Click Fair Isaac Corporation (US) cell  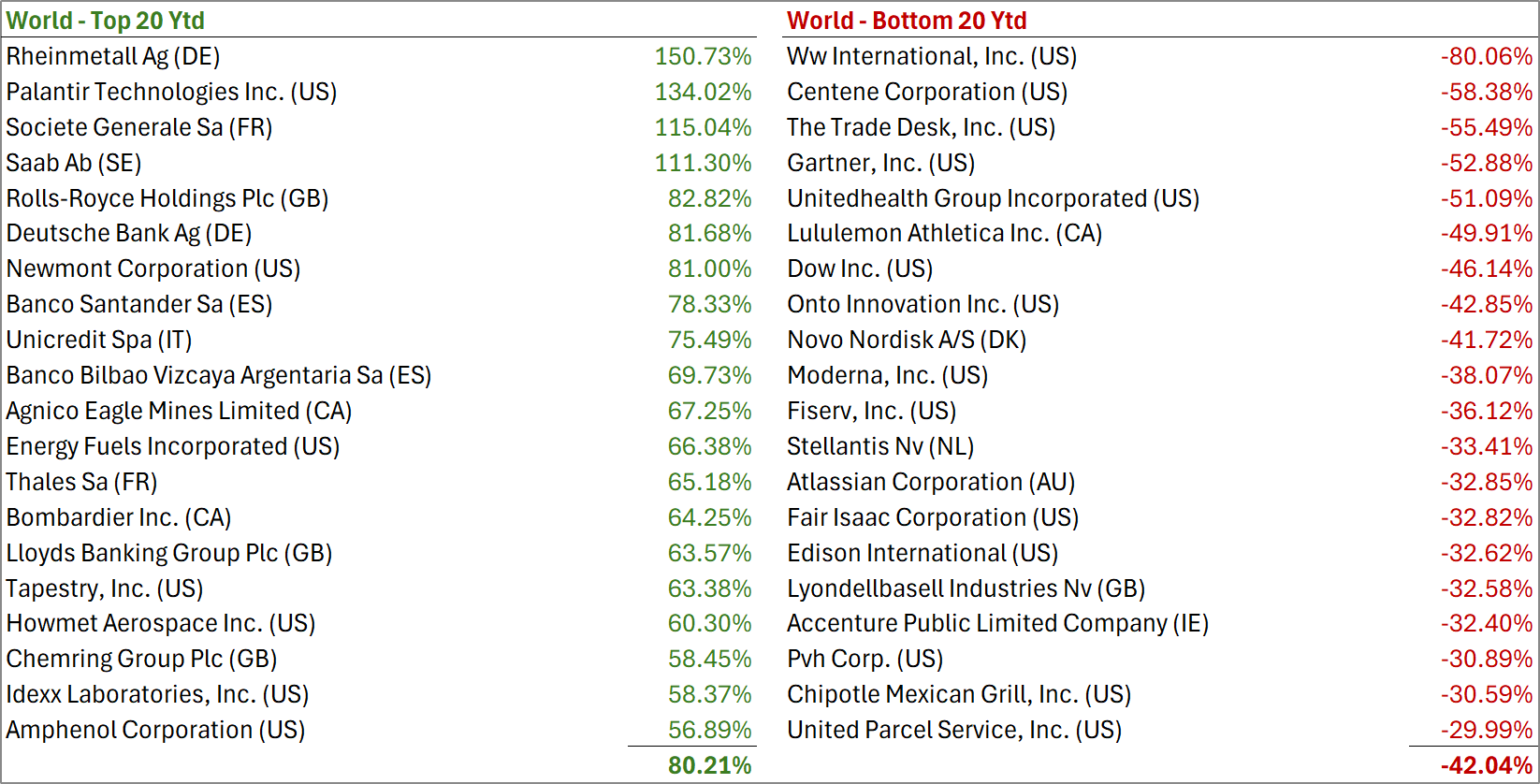click(x=933, y=517)
